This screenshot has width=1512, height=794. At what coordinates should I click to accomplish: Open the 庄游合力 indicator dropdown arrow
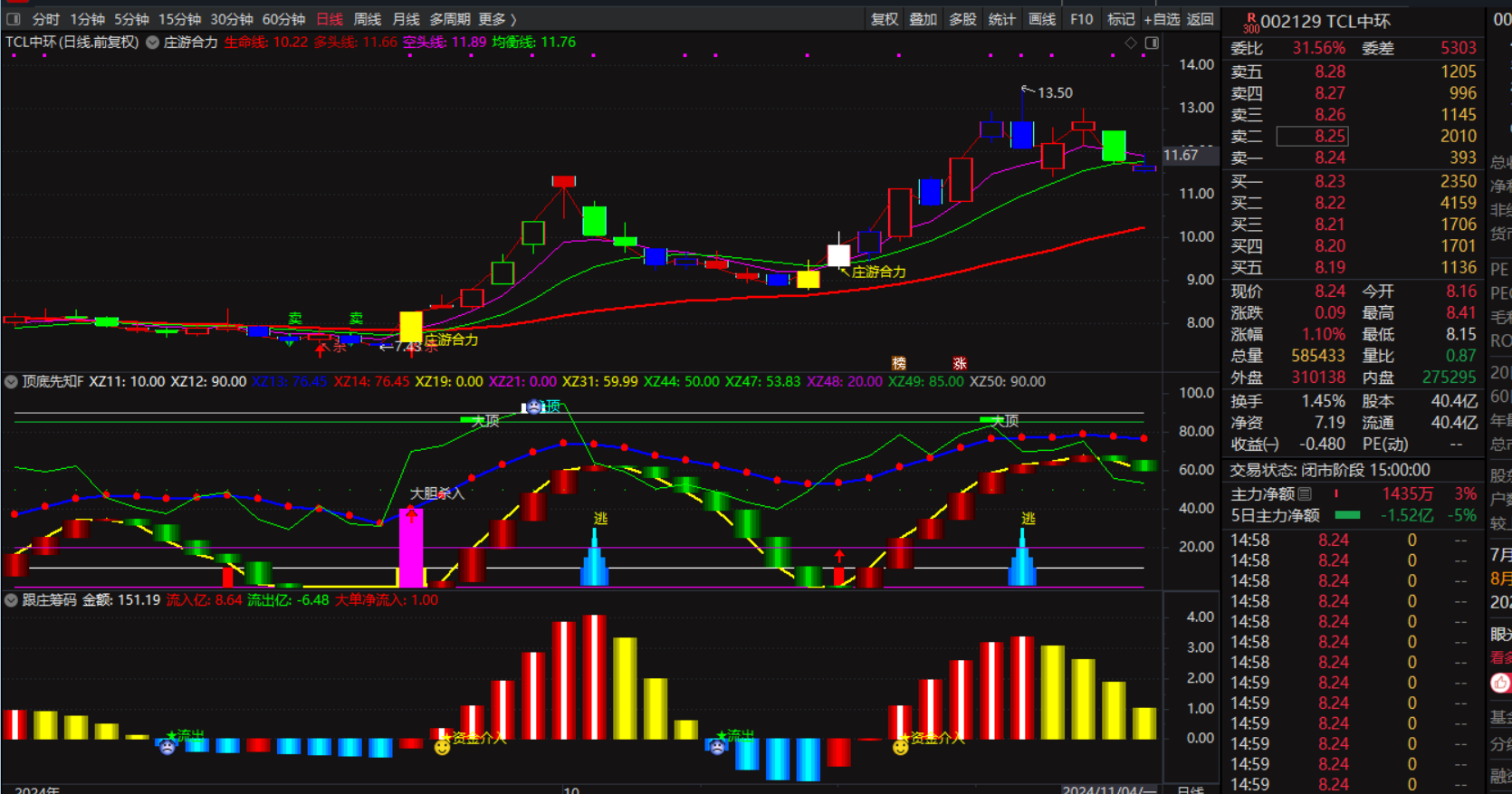[x=152, y=43]
